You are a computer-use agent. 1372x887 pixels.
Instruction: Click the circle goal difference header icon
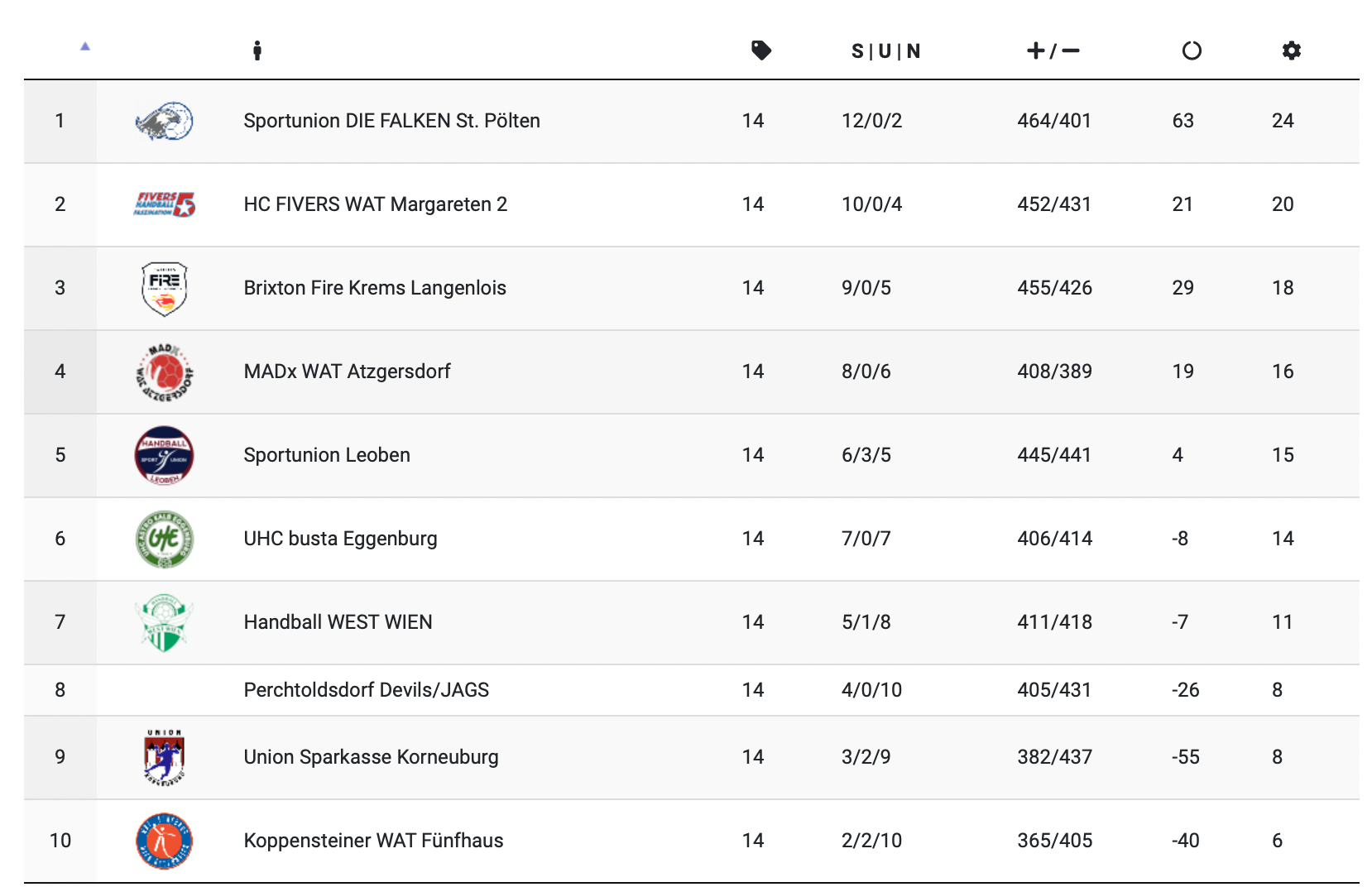pos(1191,51)
